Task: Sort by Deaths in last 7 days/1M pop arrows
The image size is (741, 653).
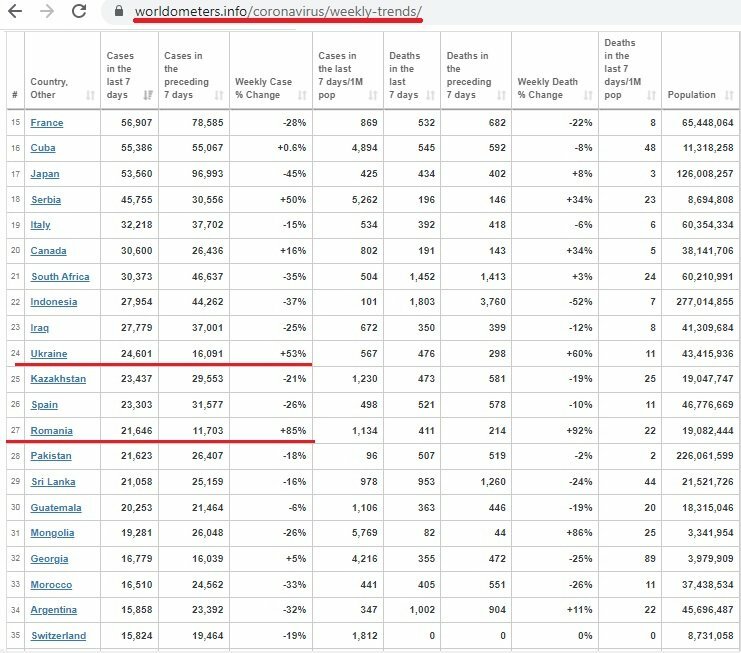Action: (651, 95)
